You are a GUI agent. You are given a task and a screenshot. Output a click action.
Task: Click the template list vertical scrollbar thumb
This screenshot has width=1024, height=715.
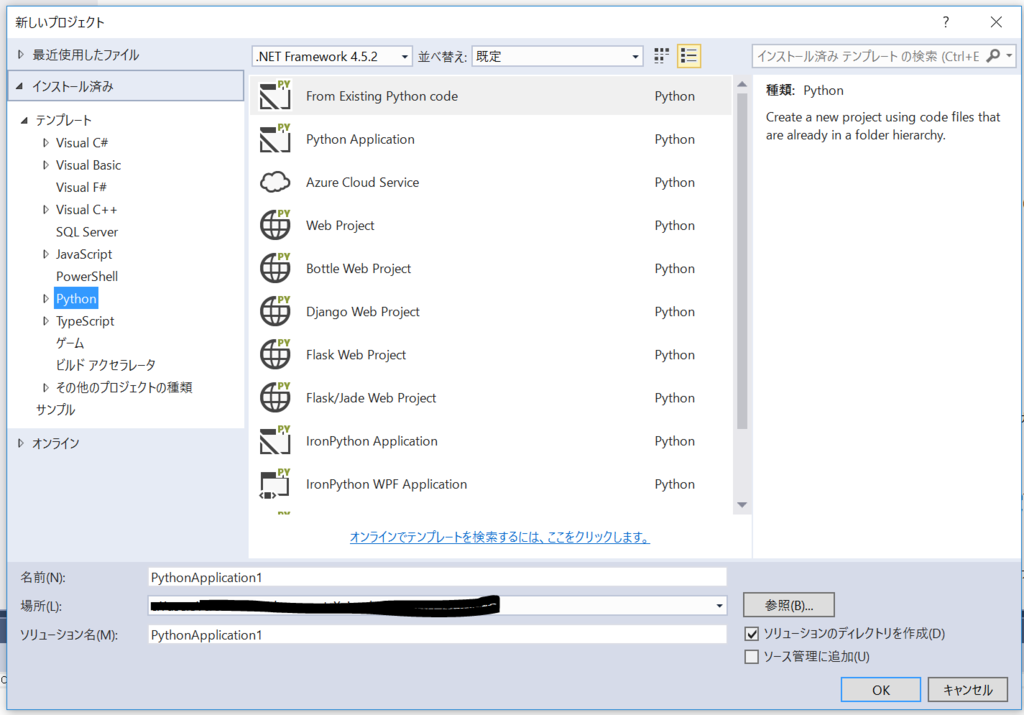pos(742,261)
